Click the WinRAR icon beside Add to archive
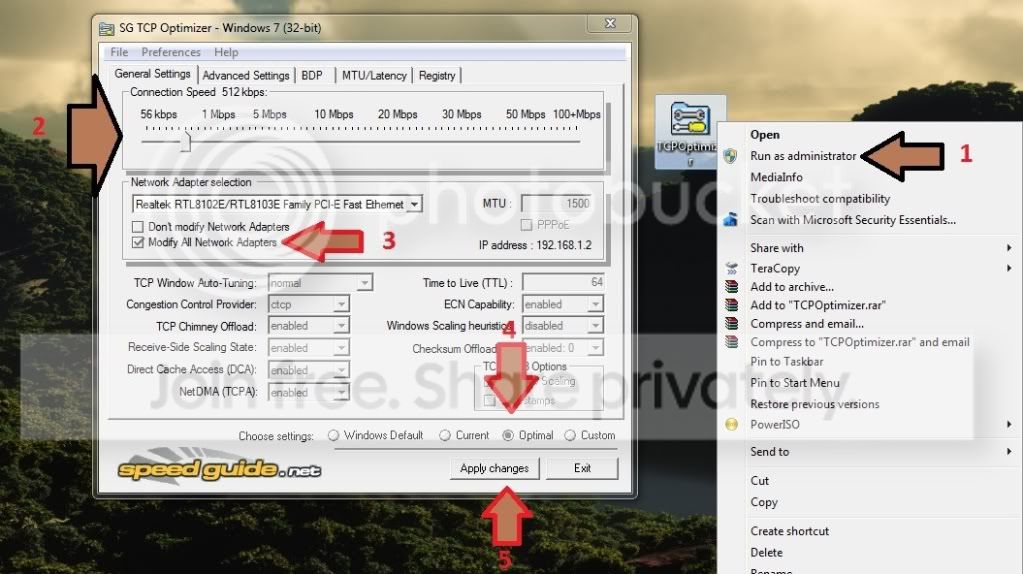This screenshot has width=1023, height=574. click(x=731, y=286)
